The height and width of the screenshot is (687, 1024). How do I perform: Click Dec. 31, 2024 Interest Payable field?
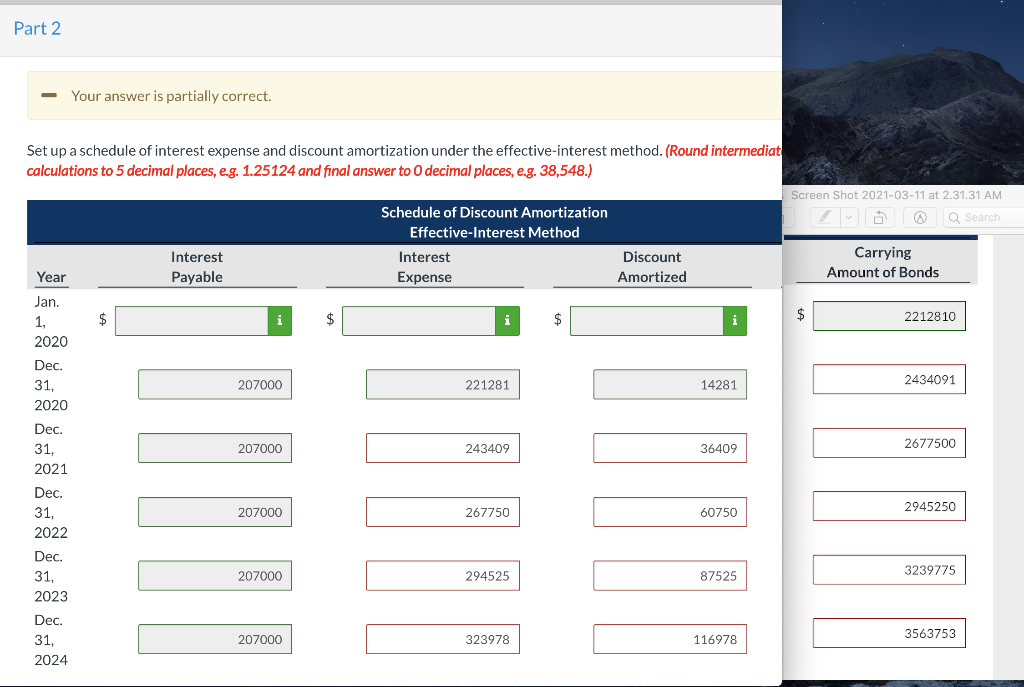[215, 639]
